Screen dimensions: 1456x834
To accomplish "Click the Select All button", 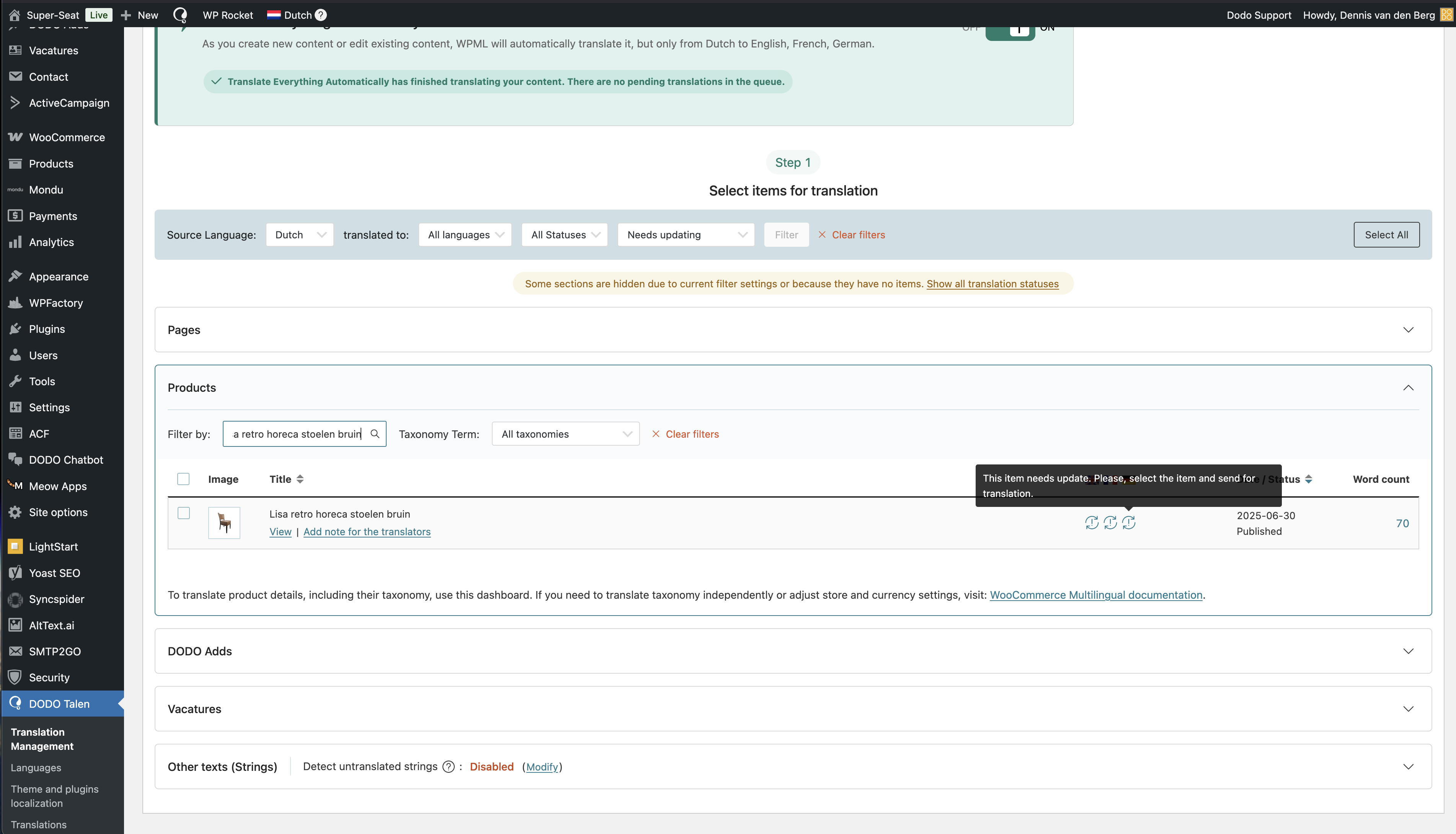I will coord(1386,234).
